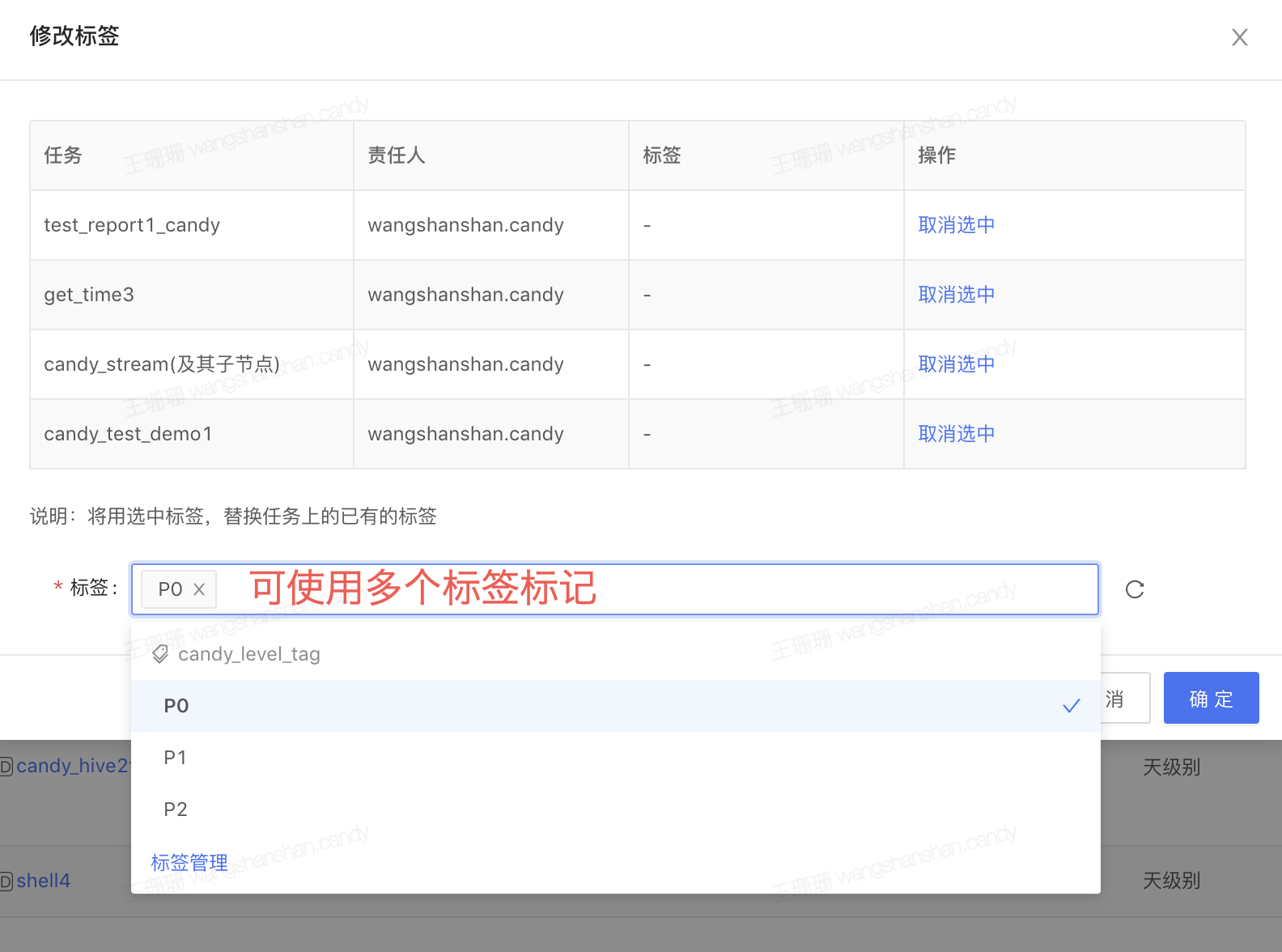Click 取消选中 for candy_test_demo1
Screen dimensions: 1282x952
coord(956,434)
